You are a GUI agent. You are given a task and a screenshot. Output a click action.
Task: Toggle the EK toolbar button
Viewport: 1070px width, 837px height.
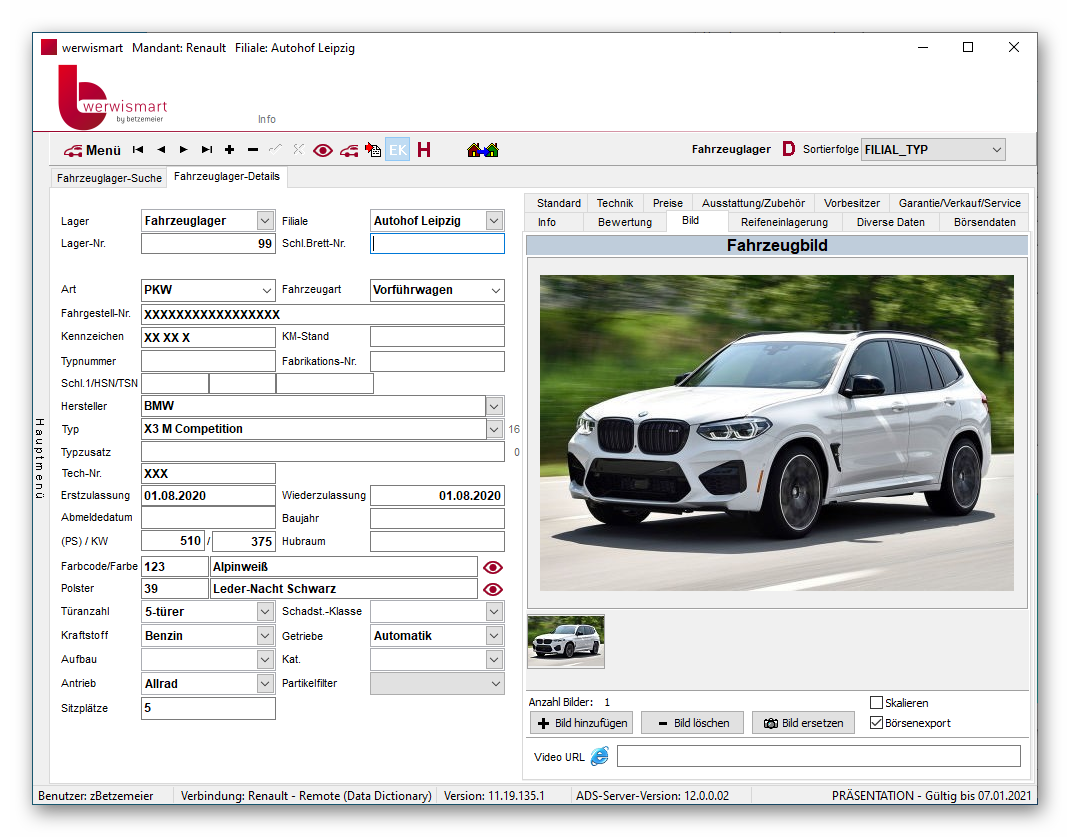click(398, 150)
